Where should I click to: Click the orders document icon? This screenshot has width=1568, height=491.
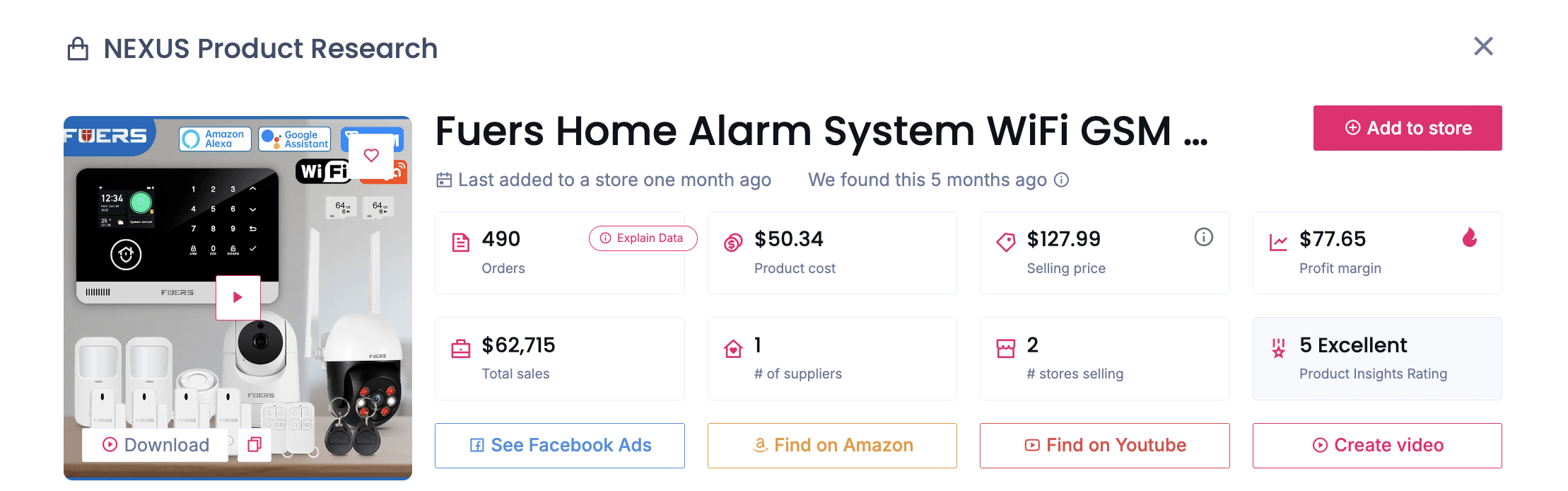(x=461, y=241)
